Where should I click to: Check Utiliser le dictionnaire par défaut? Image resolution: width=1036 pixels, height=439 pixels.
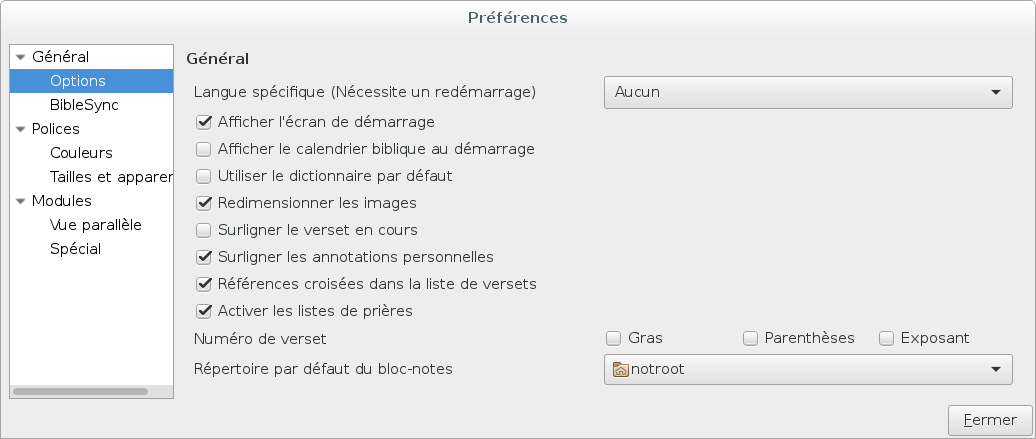click(204, 177)
